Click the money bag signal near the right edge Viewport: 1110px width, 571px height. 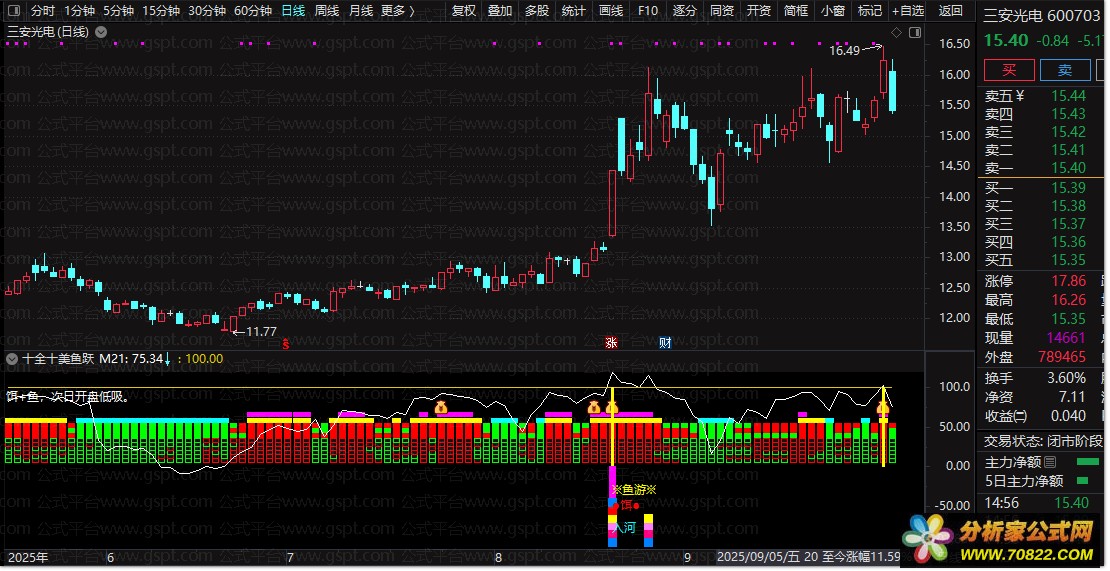click(x=883, y=408)
